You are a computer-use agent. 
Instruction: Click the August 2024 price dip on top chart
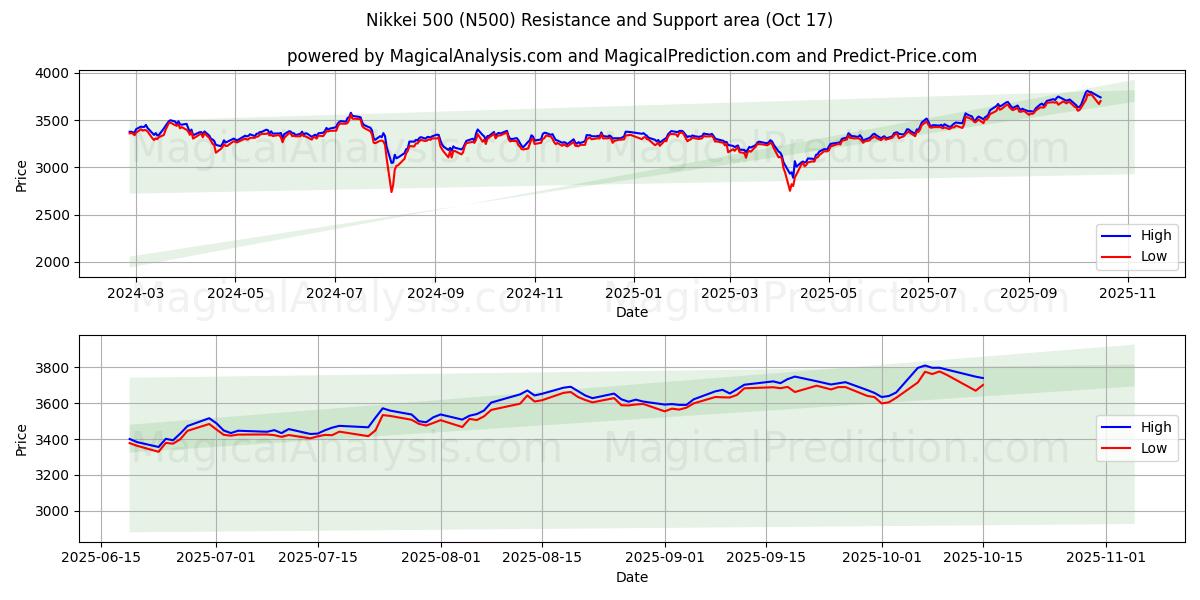(x=391, y=190)
